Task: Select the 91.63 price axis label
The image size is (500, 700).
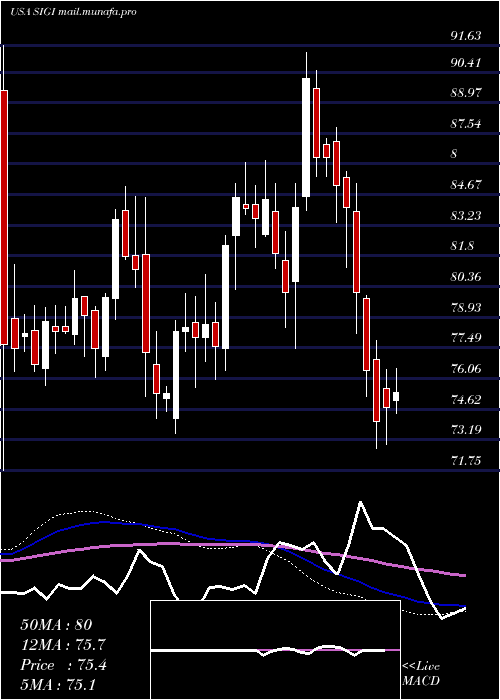Action: click(x=466, y=36)
